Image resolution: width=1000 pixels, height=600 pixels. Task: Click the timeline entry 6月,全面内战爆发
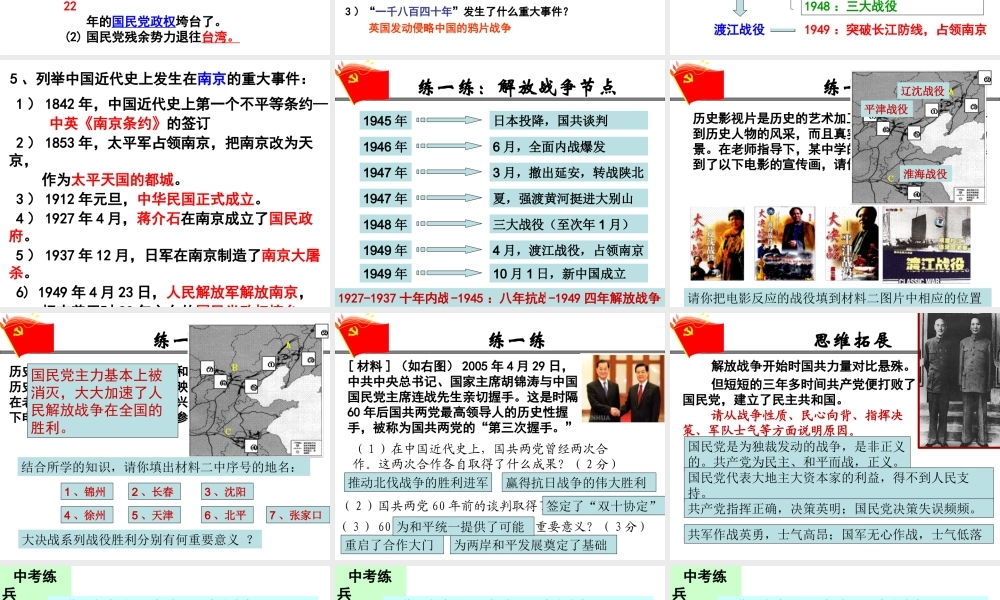pos(568,147)
